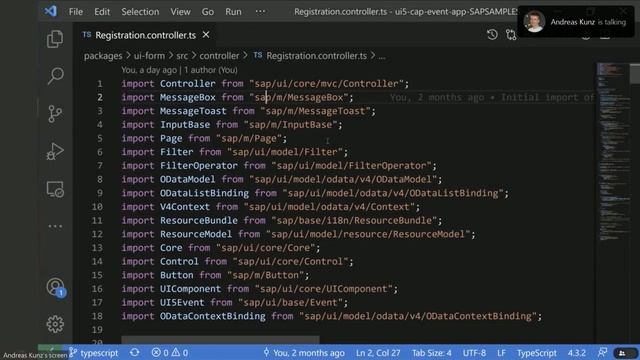Change the LF end of line sequence
640x360 pixels.
pyautogui.click(x=501, y=353)
